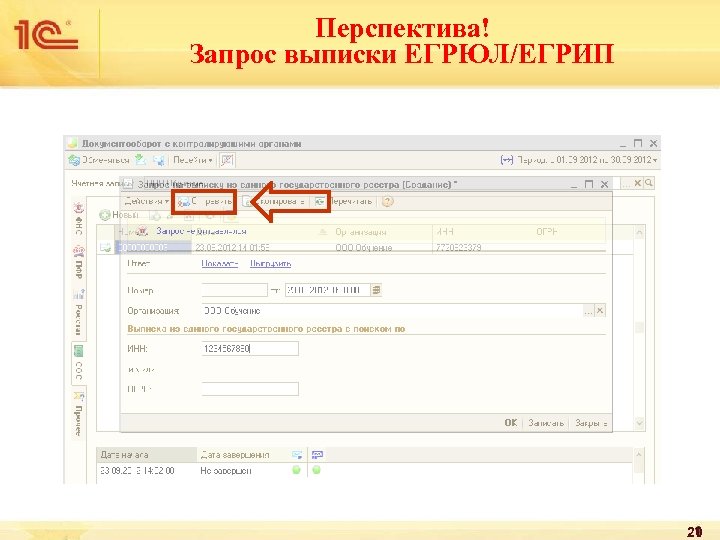Click the ИНН input field
This screenshot has width=720, height=540.
click(x=250, y=349)
